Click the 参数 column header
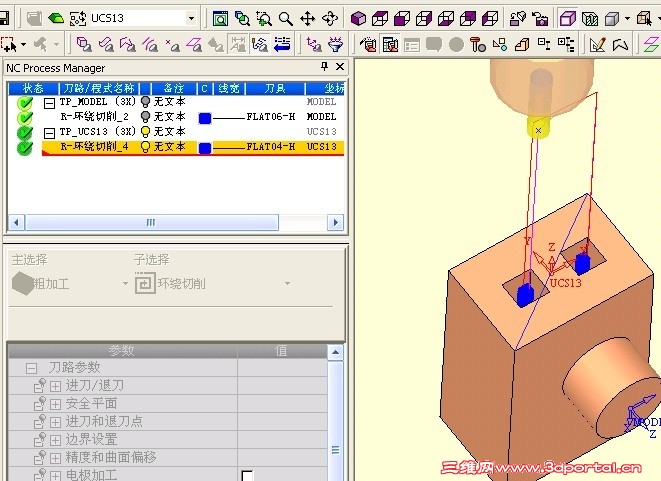Image resolution: width=661 pixels, height=481 pixels. (x=122, y=351)
